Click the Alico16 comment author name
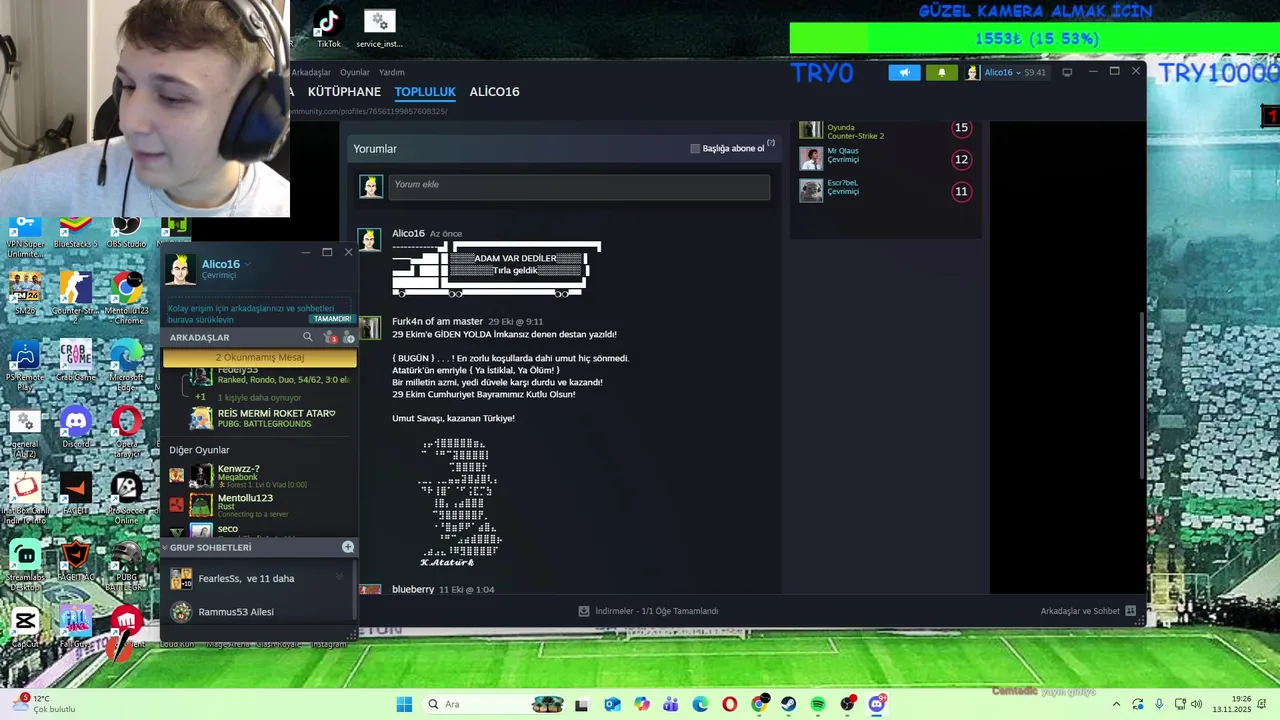This screenshot has width=1280, height=720. 408,233
